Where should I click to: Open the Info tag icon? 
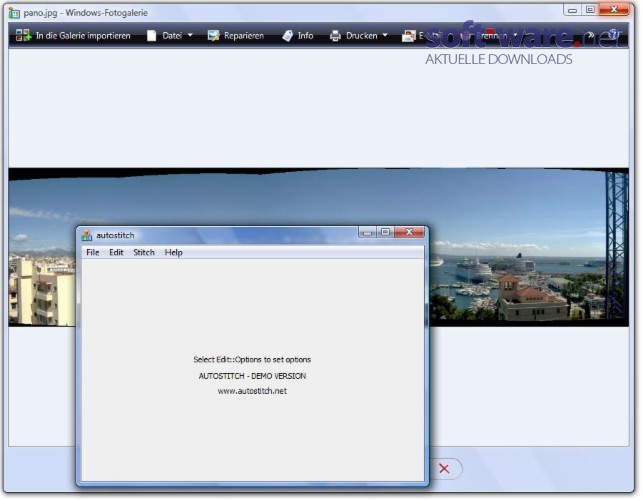287,36
